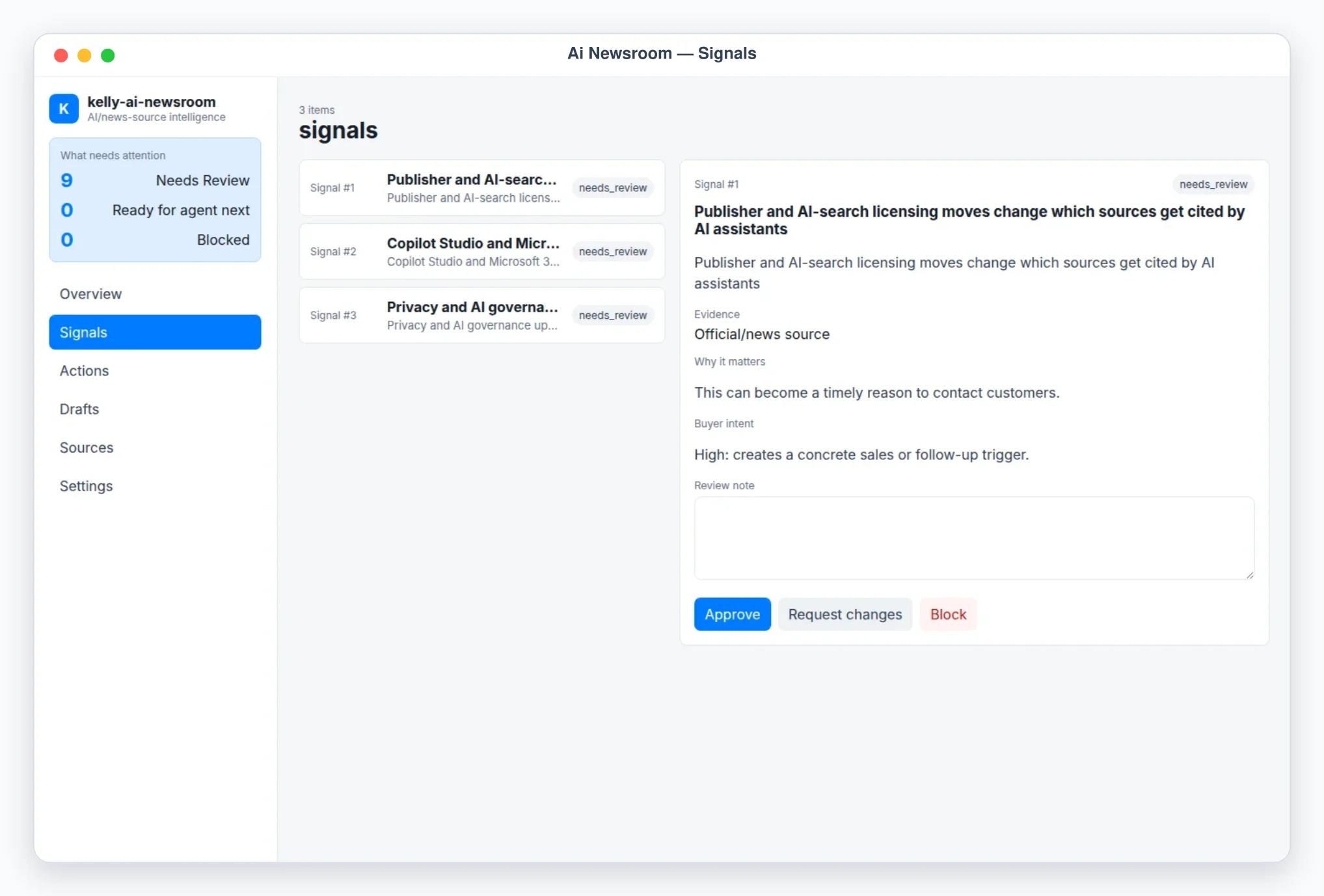
Task: Click the needs_review badge in detail panel
Action: click(x=1213, y=185)
